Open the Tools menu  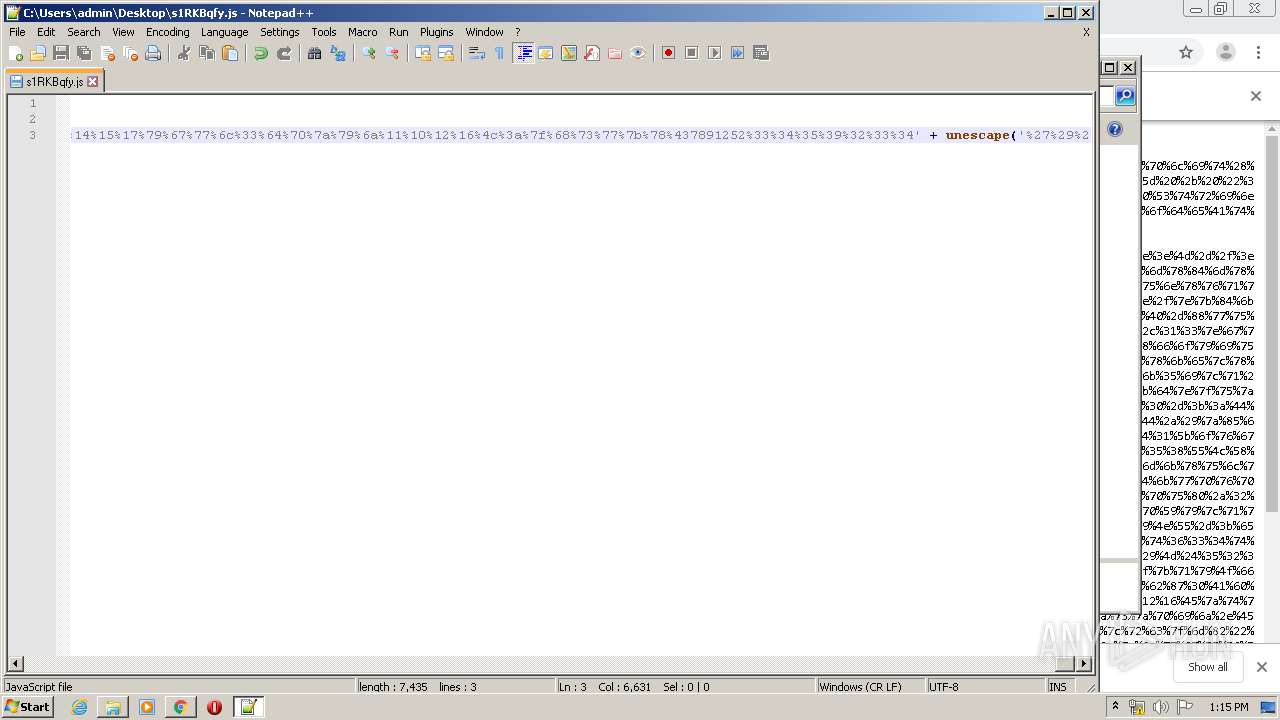324,32
